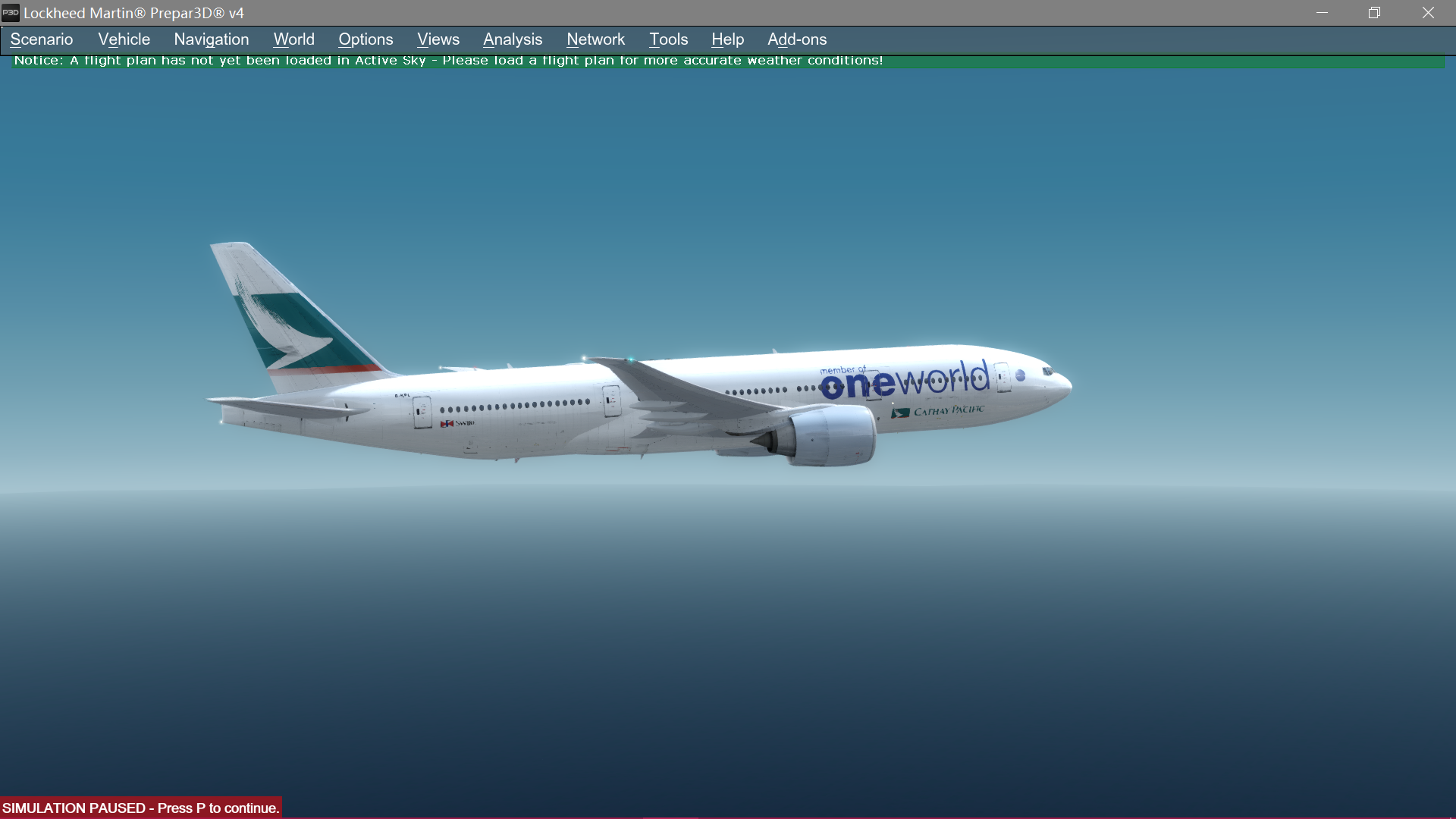
Task: Open the Network menu
Action: pyautogui.click(x=595, y=39)
